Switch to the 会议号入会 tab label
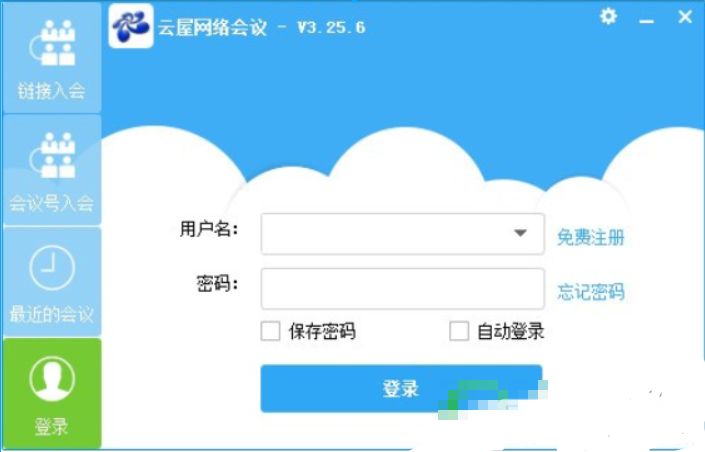Image resolution: width=705 pixels, height=452 pixels. [x=52, y=203]
